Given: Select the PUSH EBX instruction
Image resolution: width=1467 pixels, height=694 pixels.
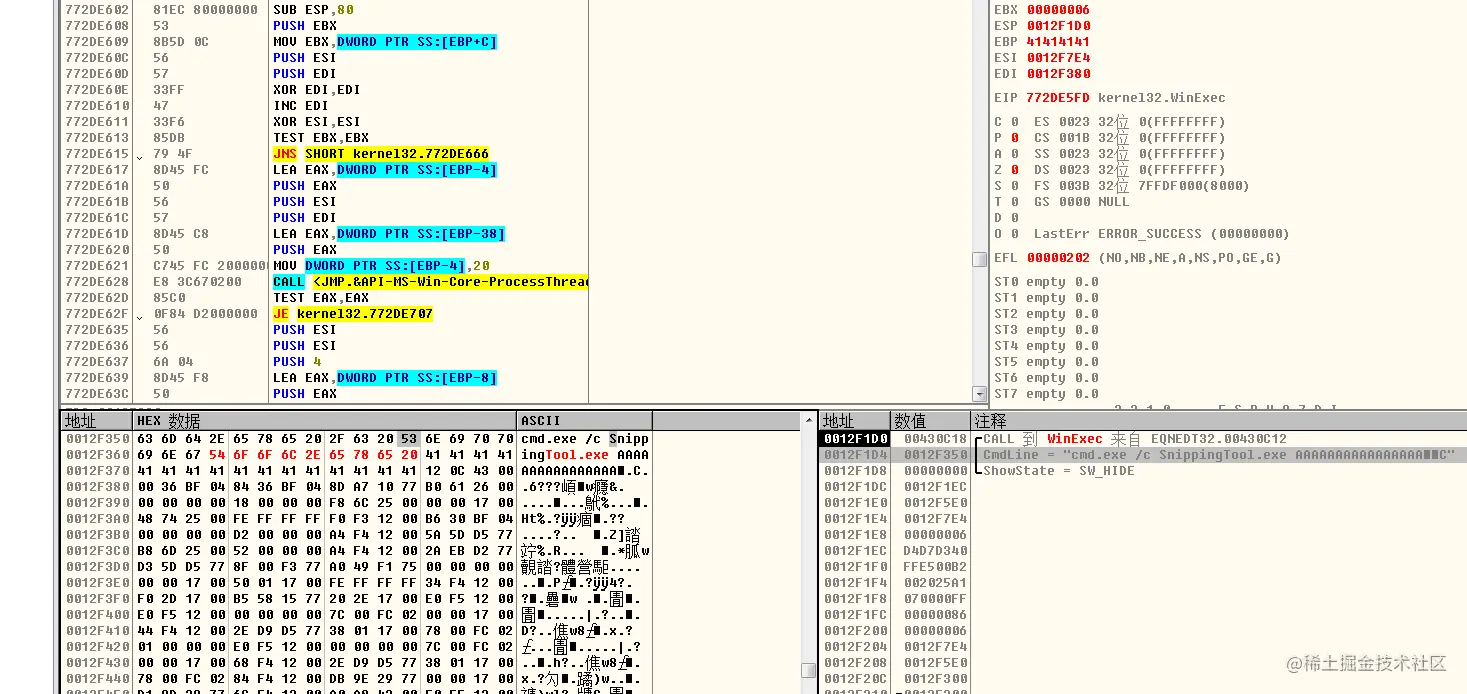Looking at the screenshot, I should click(305, 26).
